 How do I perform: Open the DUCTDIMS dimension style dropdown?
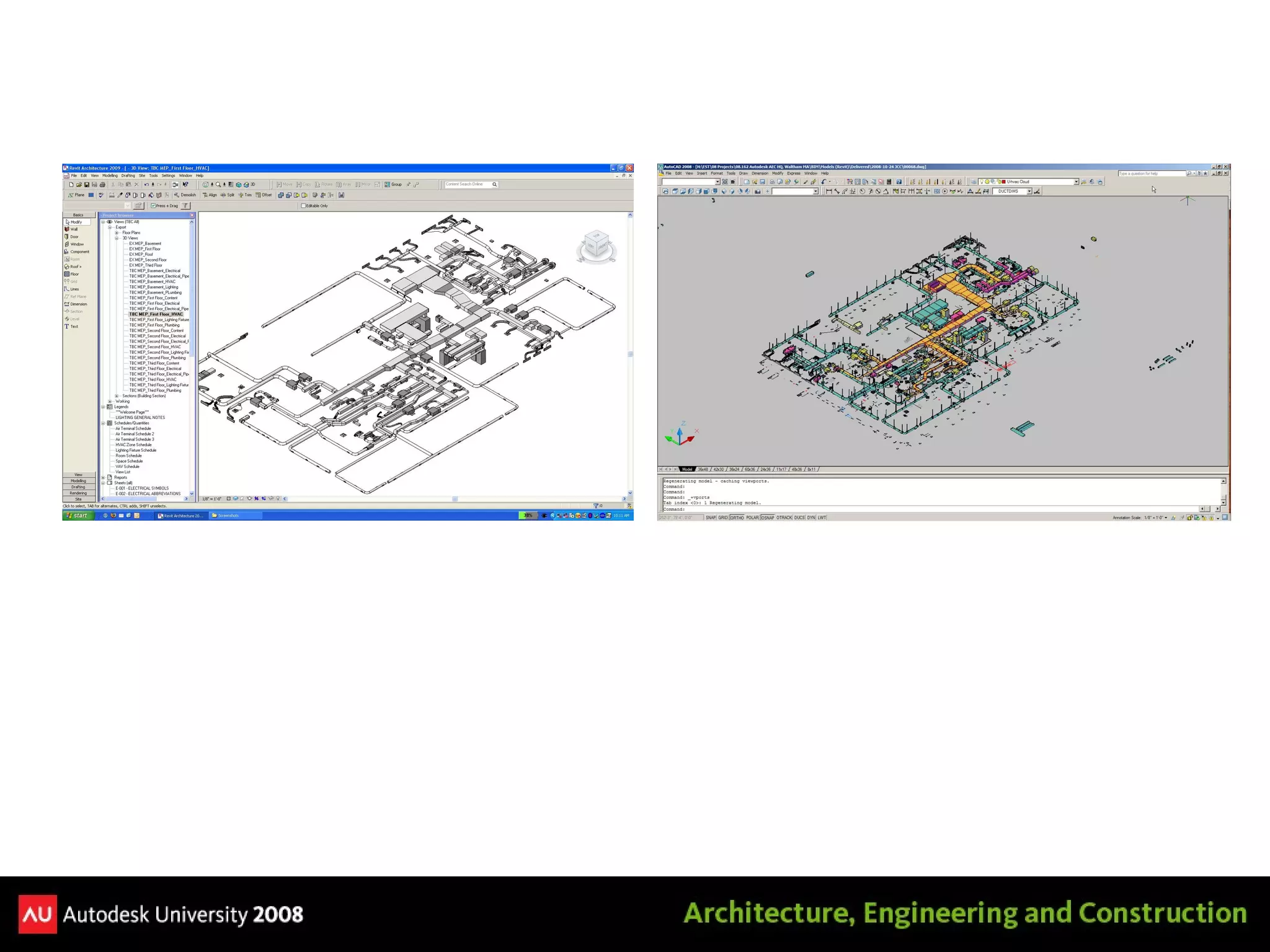coord(1029,192)
